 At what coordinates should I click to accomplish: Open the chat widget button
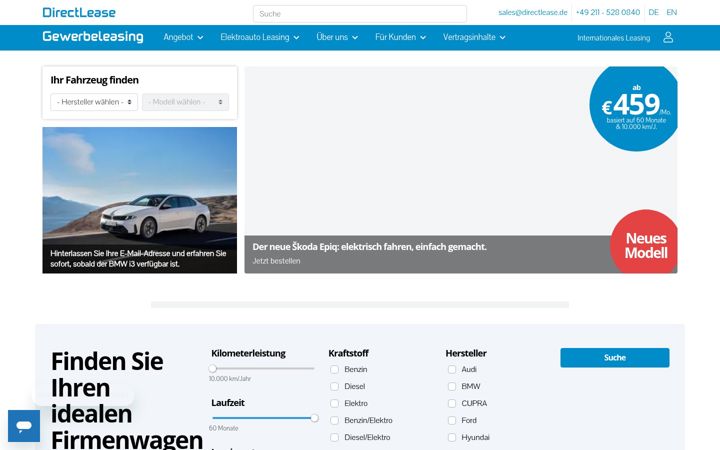tap(24, 426)
